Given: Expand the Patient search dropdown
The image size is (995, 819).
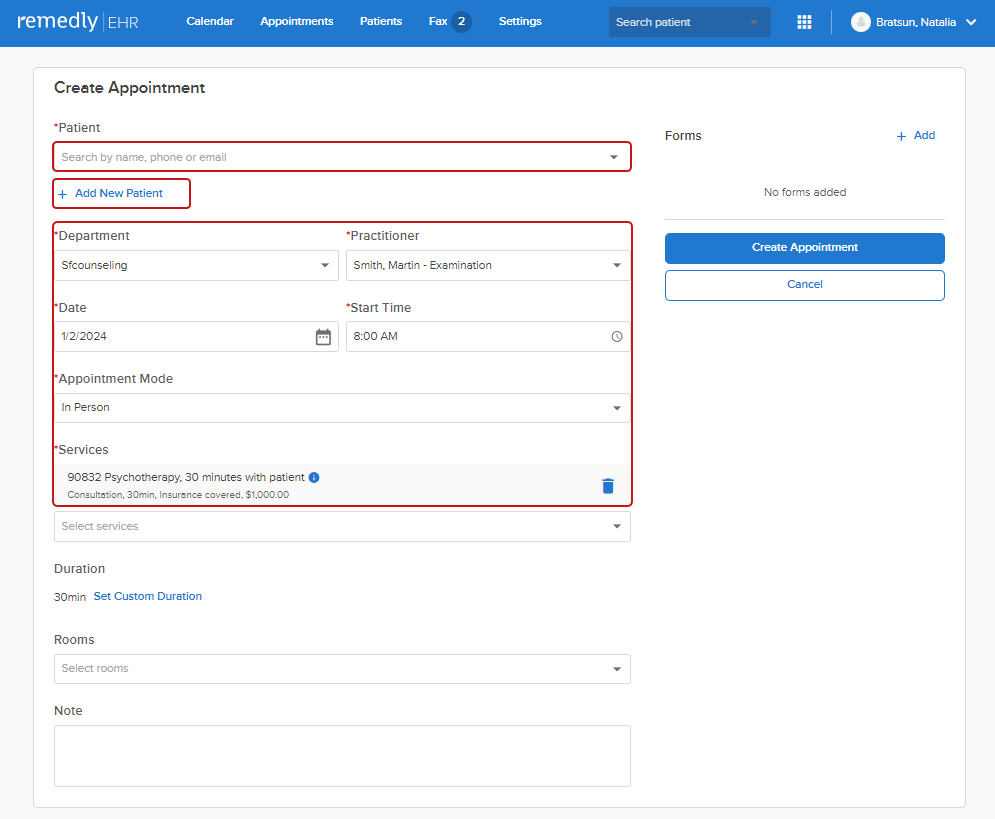Looking at the screenshot, I should pos(614,157).
